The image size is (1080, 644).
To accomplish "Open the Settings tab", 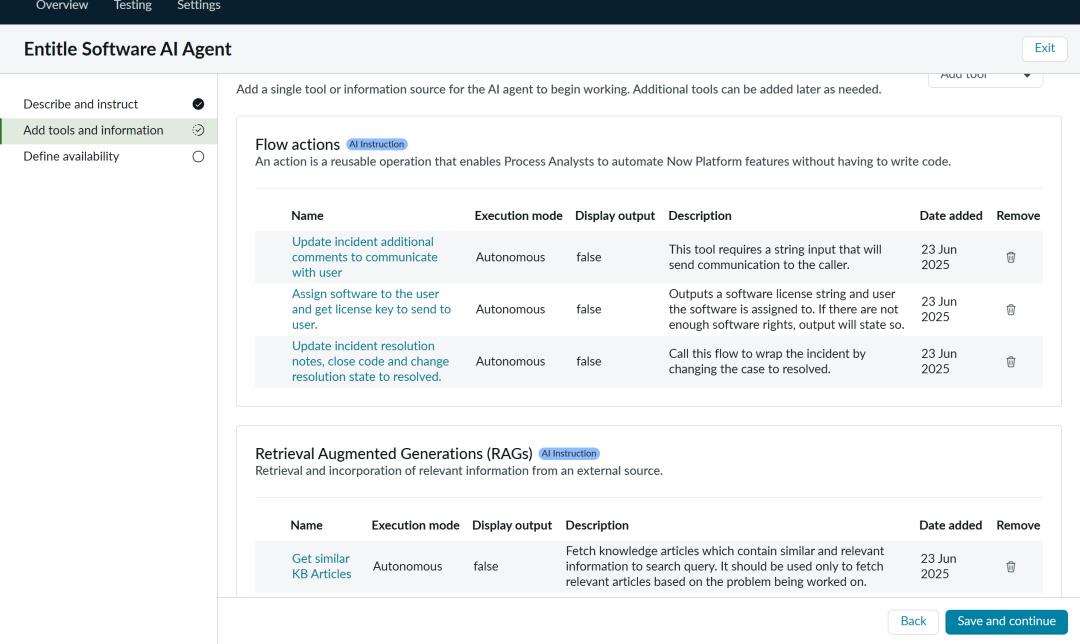I will tap(198, 6).
